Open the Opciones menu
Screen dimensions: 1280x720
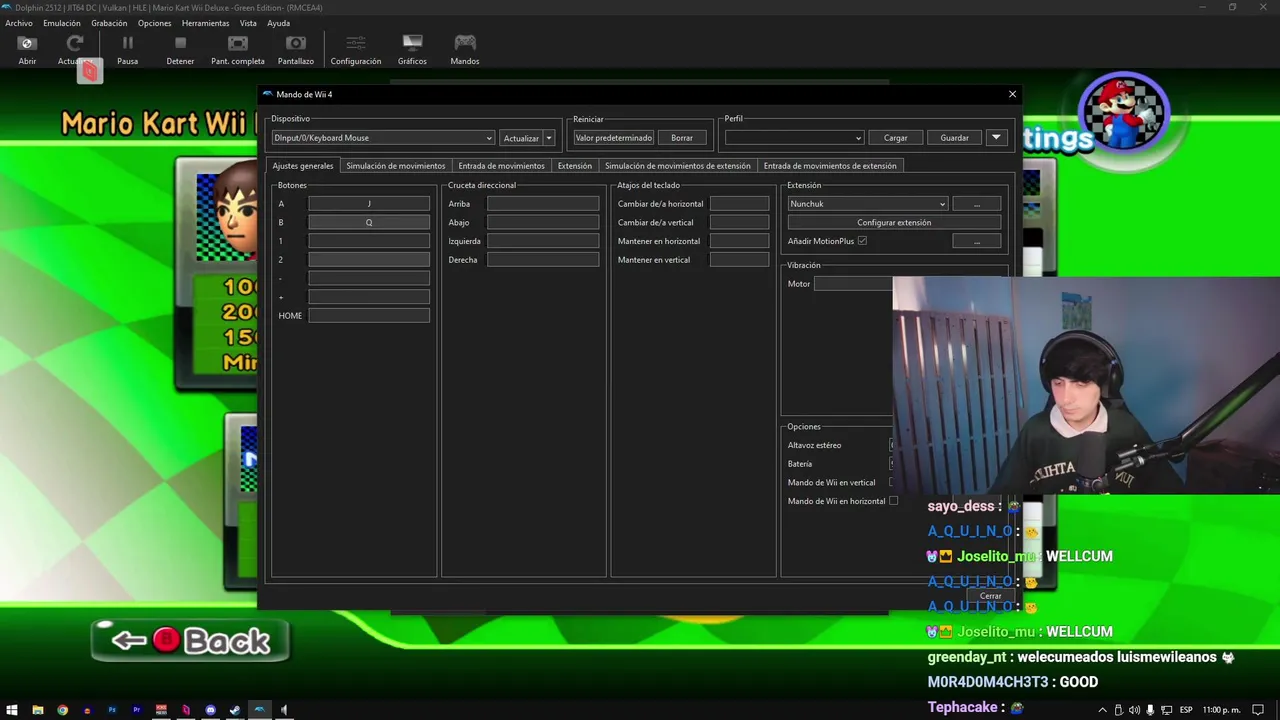tap(155, 23)
